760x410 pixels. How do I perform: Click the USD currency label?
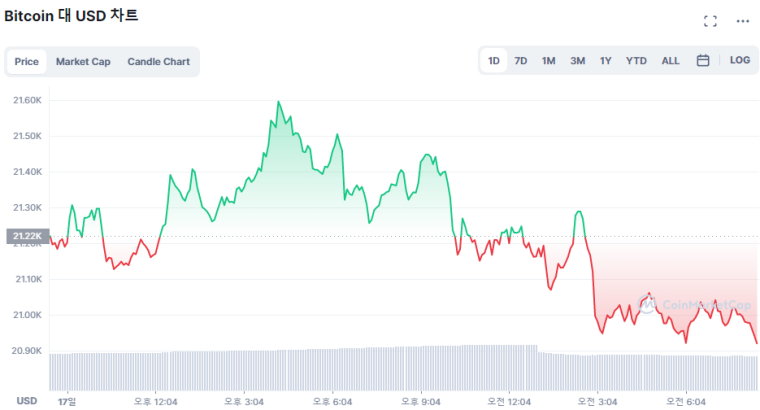coord(27,400)
